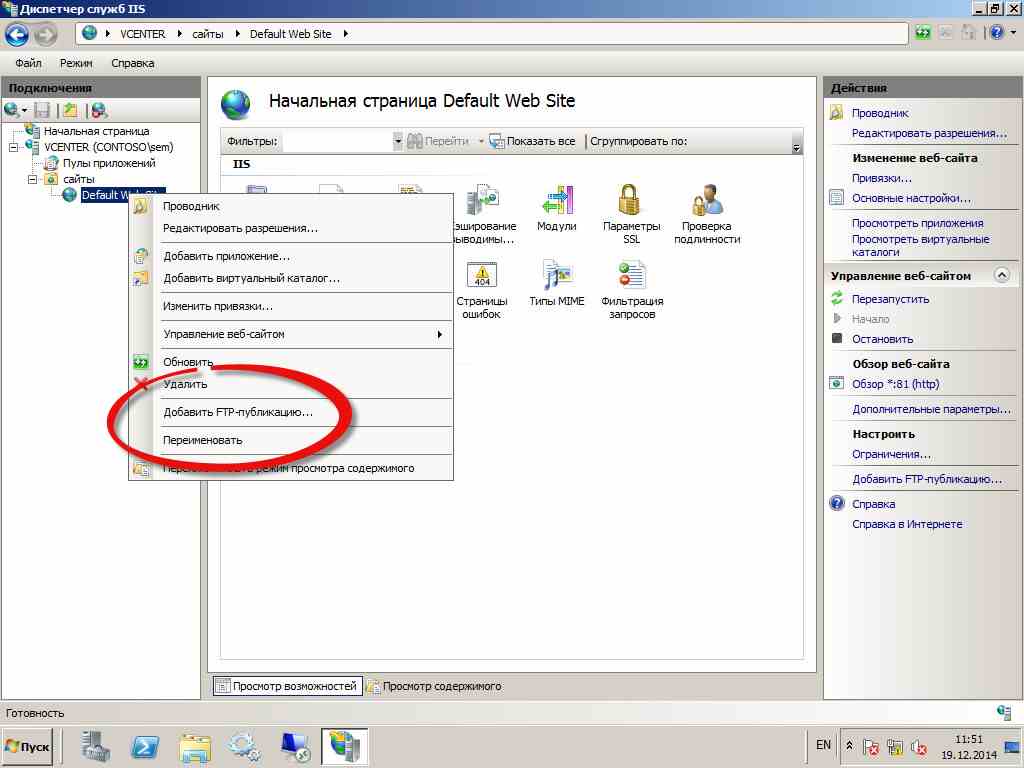Screen dimensions: 1024x768
Task: Click the clock showing 11:51
Action: pos(968,739)
